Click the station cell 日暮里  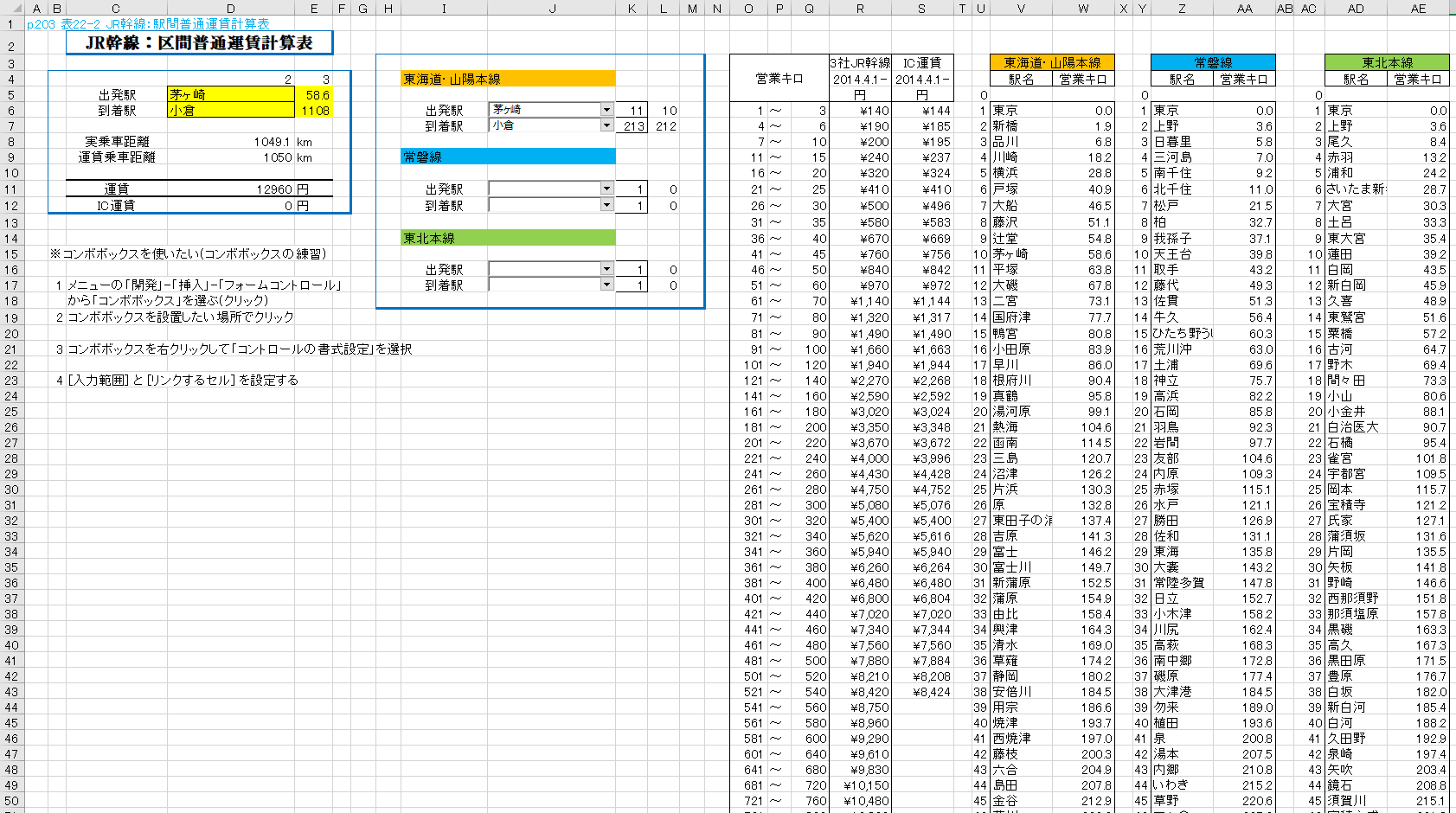click(1182, 142)
